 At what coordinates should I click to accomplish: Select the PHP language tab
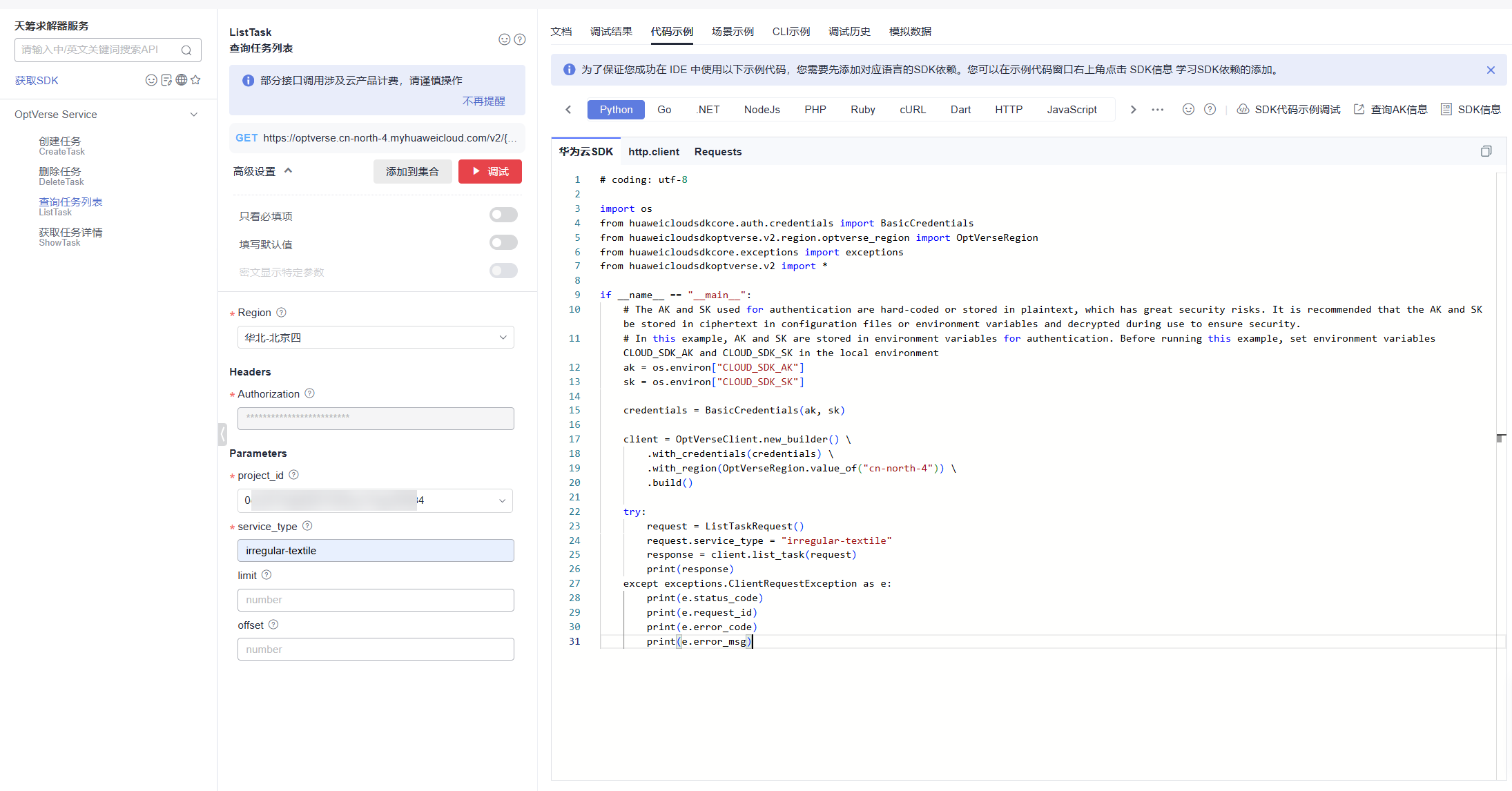[815, 110]
